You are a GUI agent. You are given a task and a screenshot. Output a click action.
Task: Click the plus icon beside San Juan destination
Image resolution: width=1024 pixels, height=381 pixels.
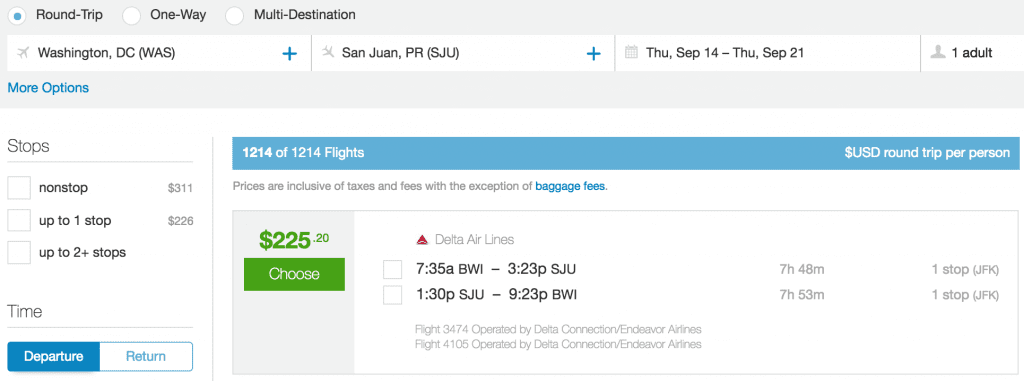593,54
